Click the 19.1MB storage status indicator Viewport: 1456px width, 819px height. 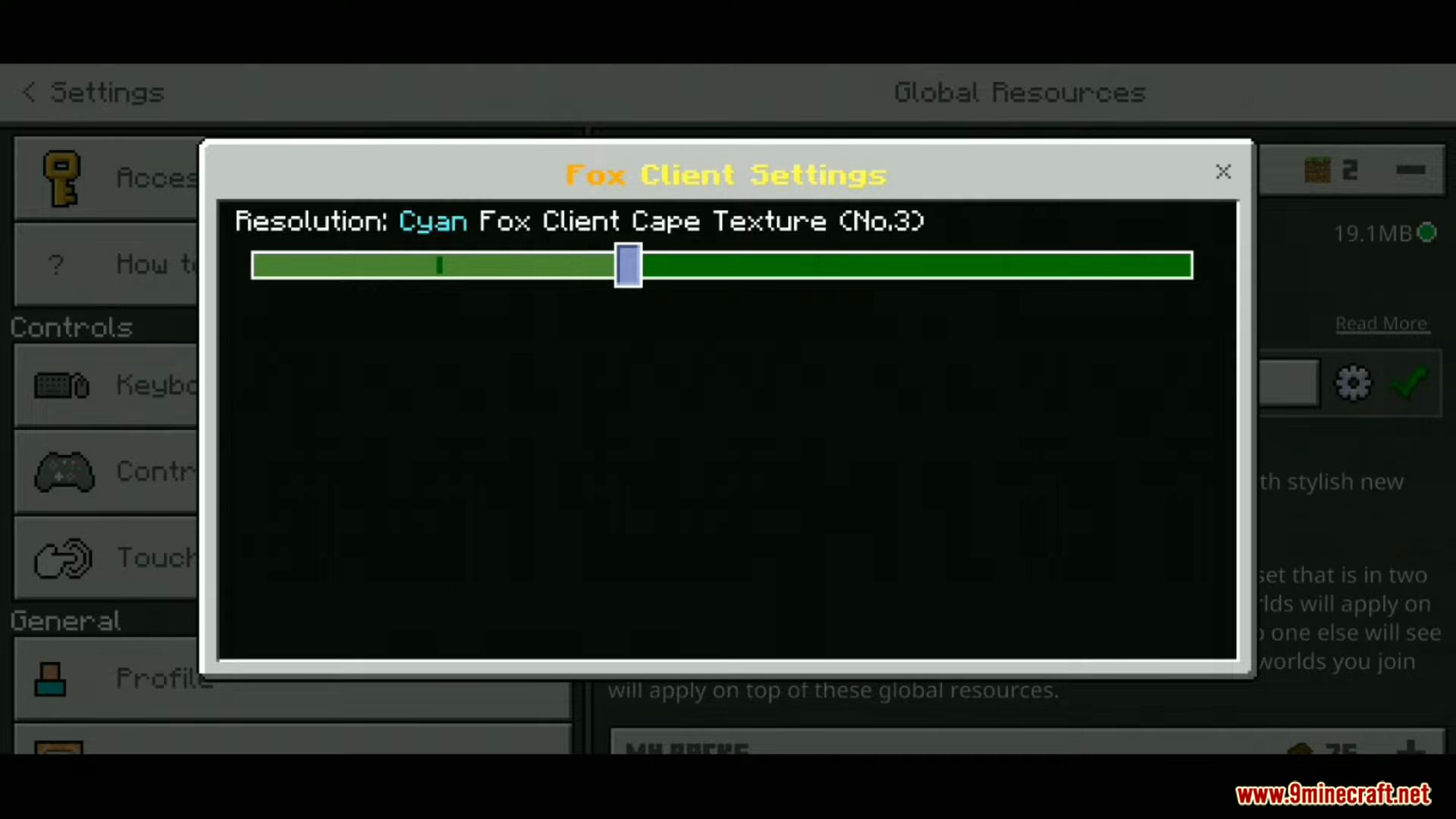tap(1385, 233)
